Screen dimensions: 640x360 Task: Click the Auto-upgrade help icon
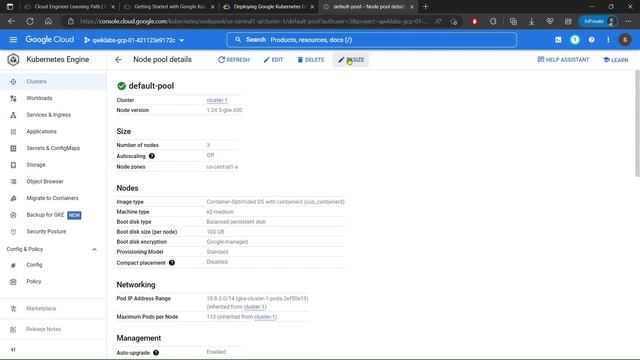[156, 353]
